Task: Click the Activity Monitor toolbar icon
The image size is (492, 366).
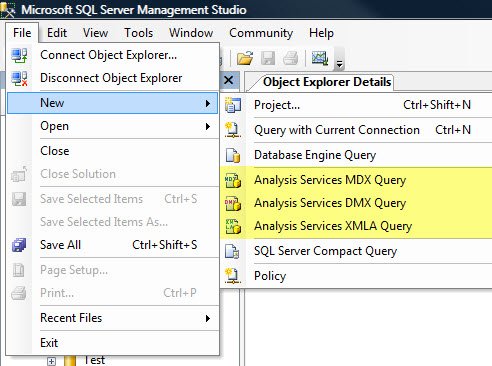Action: (x=320, y=58)
